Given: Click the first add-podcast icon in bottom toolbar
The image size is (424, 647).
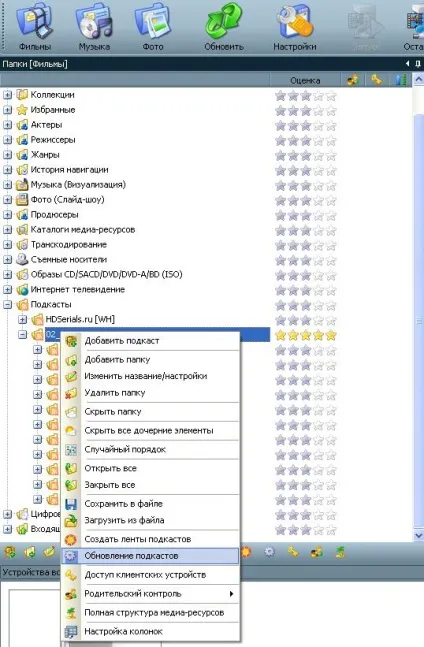Looking at the screenshot, I should pos(10,552).
